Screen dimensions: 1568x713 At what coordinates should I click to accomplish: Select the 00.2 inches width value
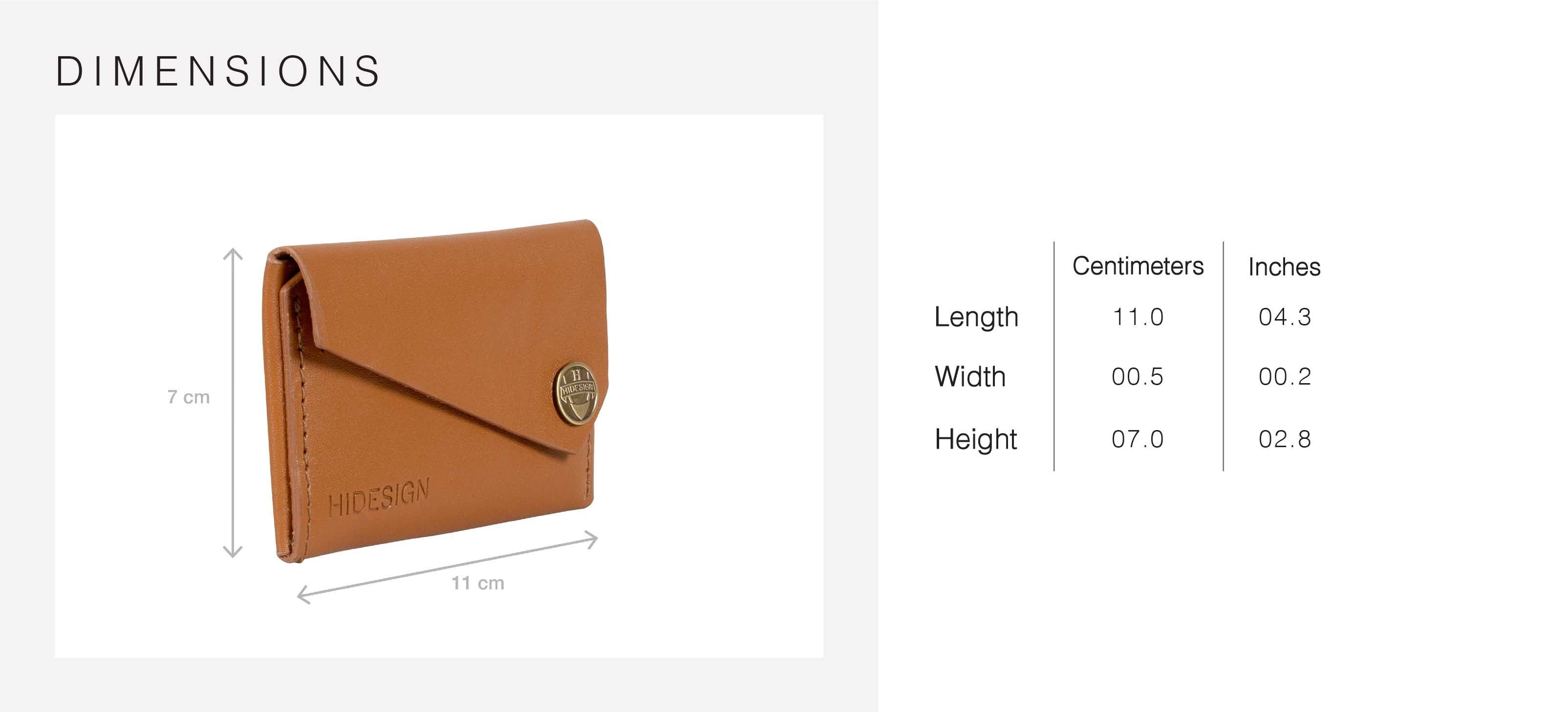[x=1285, y=377]
